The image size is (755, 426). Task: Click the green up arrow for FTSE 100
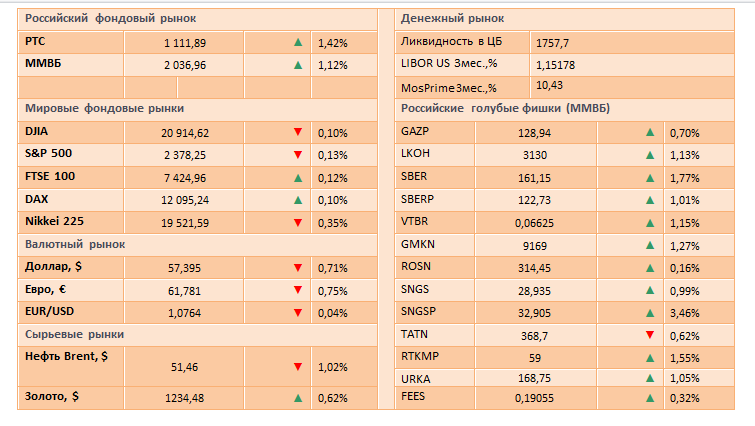[x=297, y=177]
